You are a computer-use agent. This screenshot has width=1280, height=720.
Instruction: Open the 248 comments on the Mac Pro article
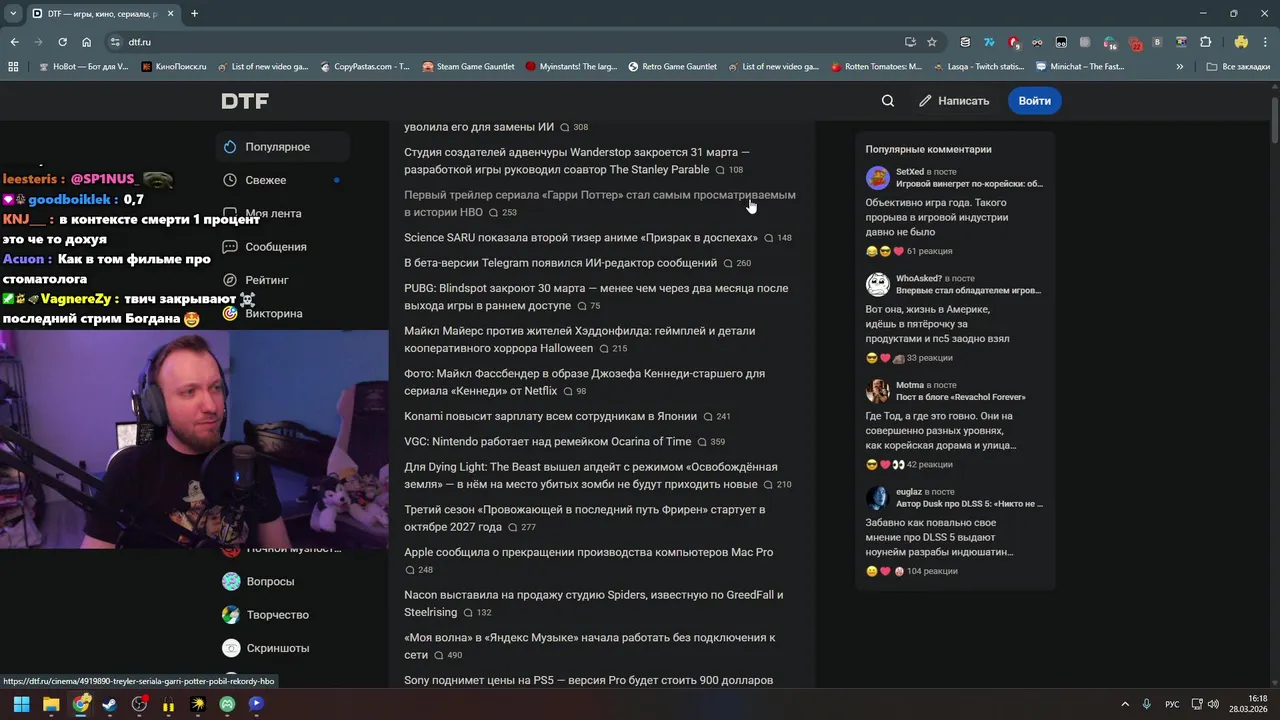coord(418,570)
